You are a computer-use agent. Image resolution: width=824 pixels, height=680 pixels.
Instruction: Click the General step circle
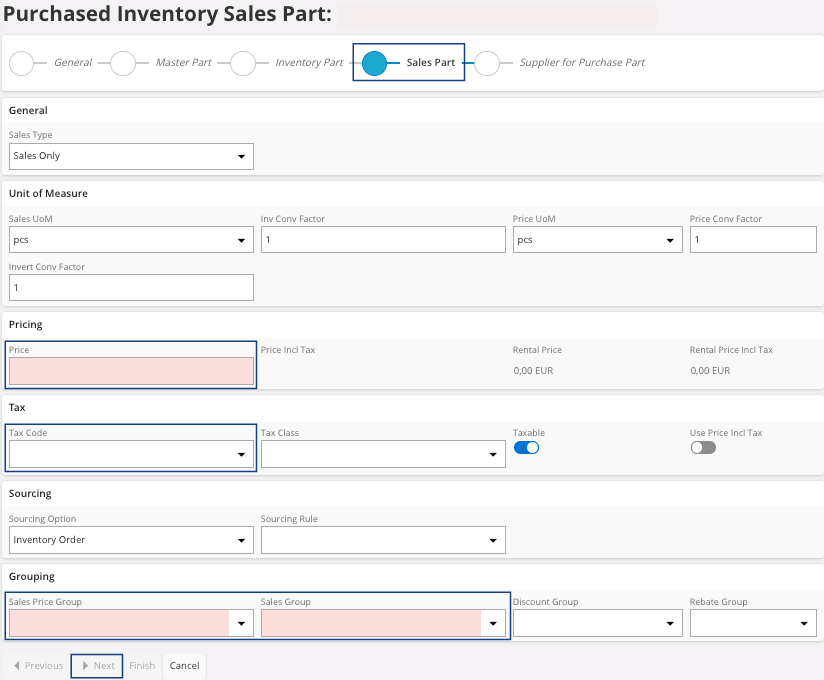pos(21,63)
